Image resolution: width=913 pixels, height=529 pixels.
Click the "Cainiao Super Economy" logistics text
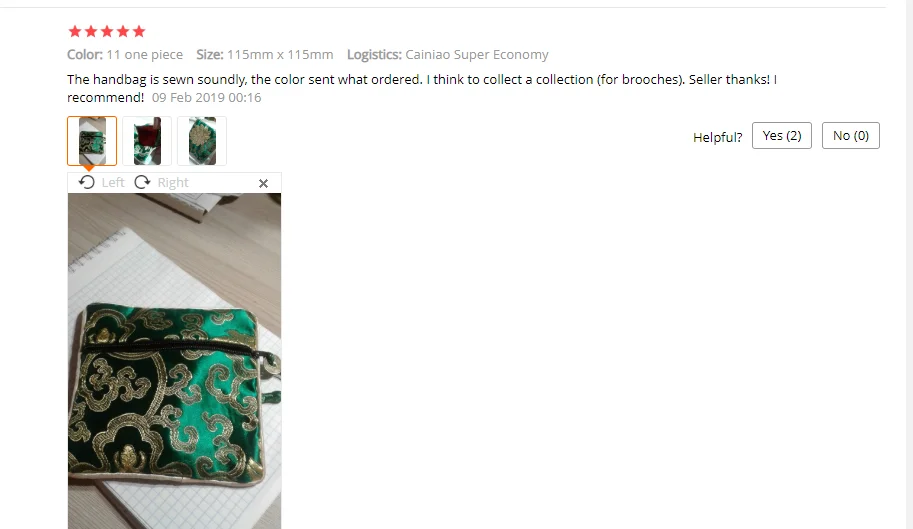coord(477,55)
